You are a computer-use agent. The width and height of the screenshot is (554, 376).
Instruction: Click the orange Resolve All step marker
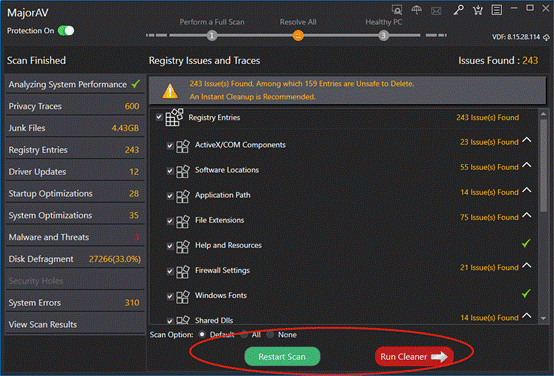click(298, 35)
